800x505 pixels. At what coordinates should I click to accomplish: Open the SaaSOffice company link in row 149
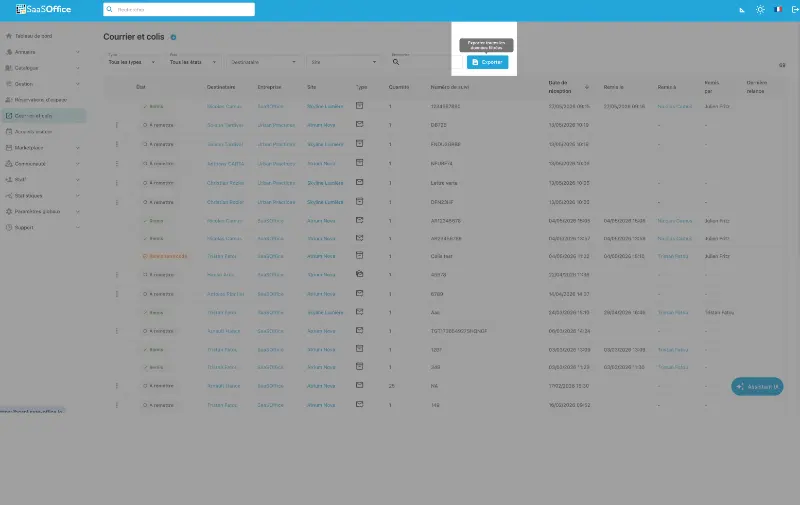pos(270,406)
